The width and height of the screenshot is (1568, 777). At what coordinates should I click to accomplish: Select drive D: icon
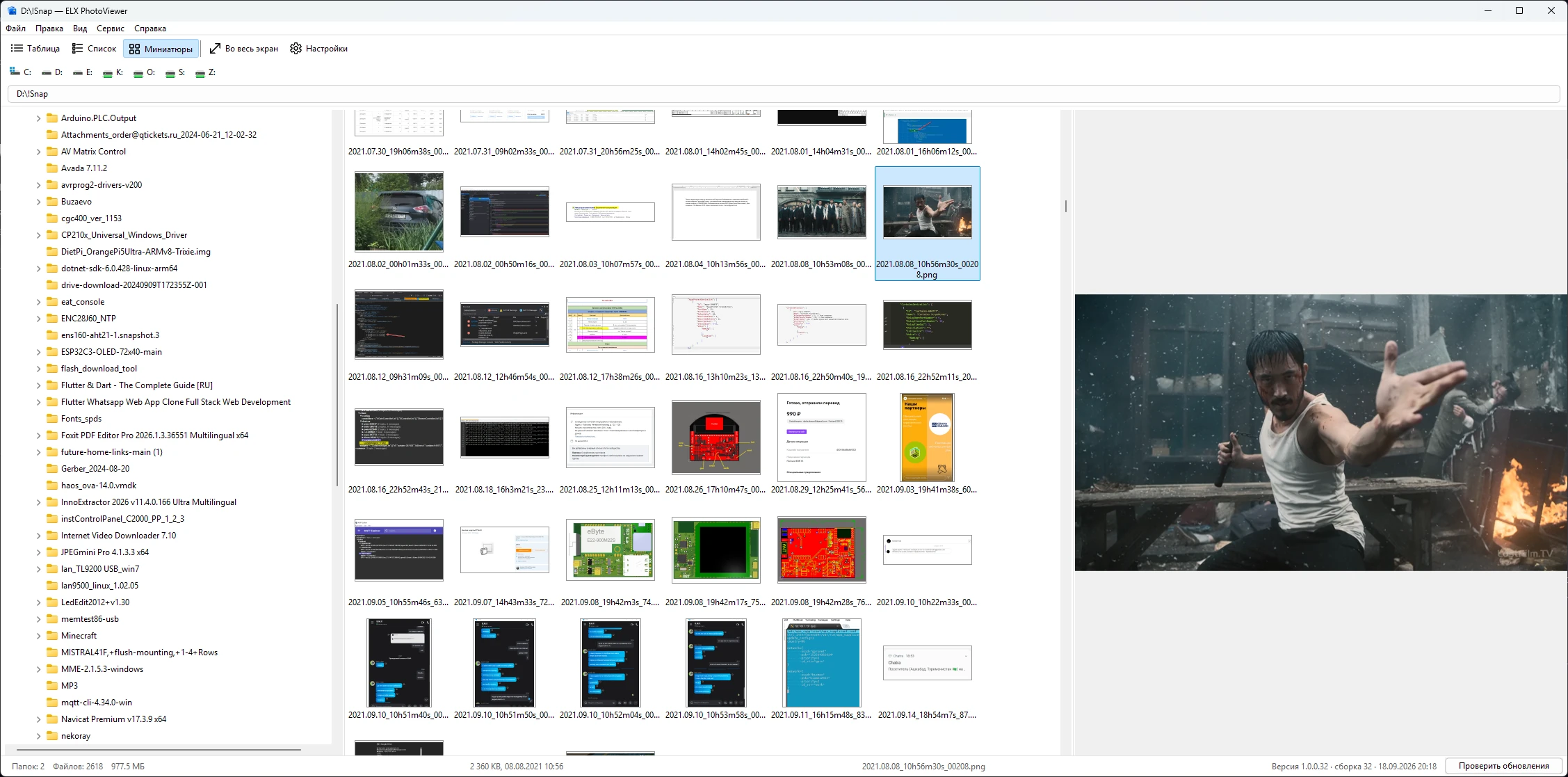(47, 72)
